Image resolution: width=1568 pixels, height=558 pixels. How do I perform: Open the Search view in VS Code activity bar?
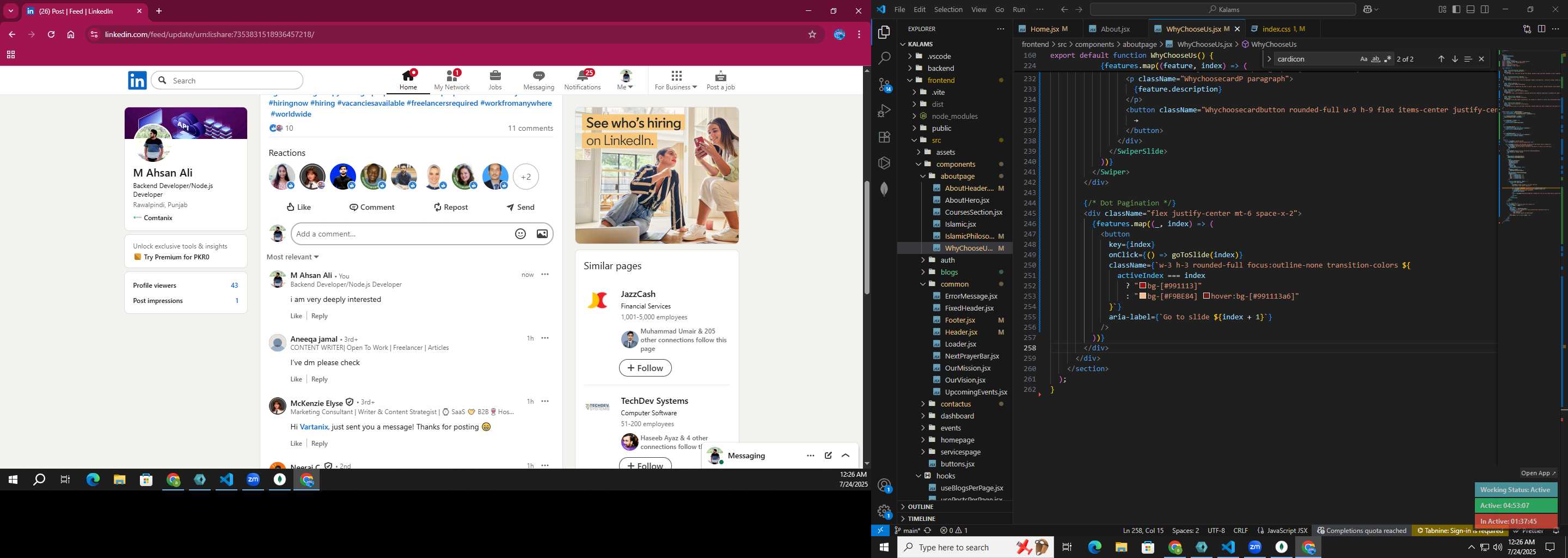click(x=884, y=58)
